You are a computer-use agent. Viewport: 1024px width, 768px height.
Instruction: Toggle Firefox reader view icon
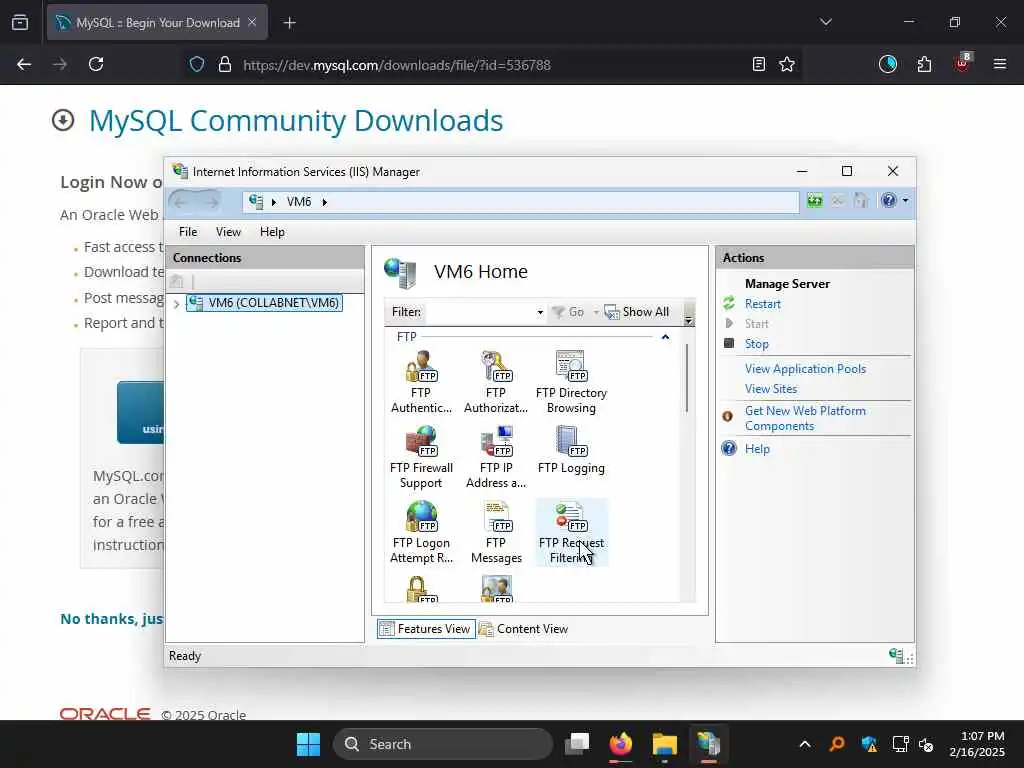tap(758, 64)
